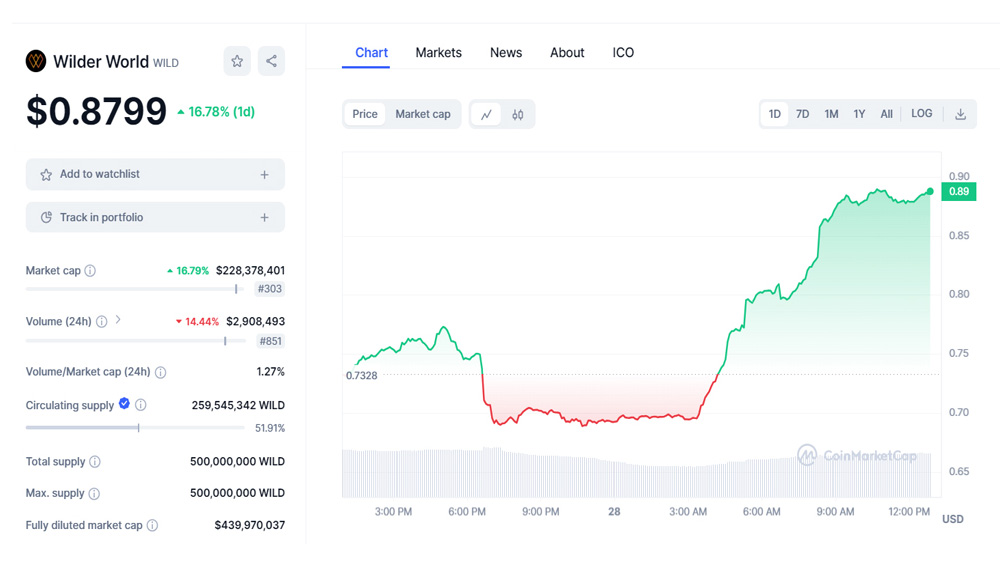Click the WILD ticker symbol
The height and width of the screenshot is (562, 1000).
166,63
